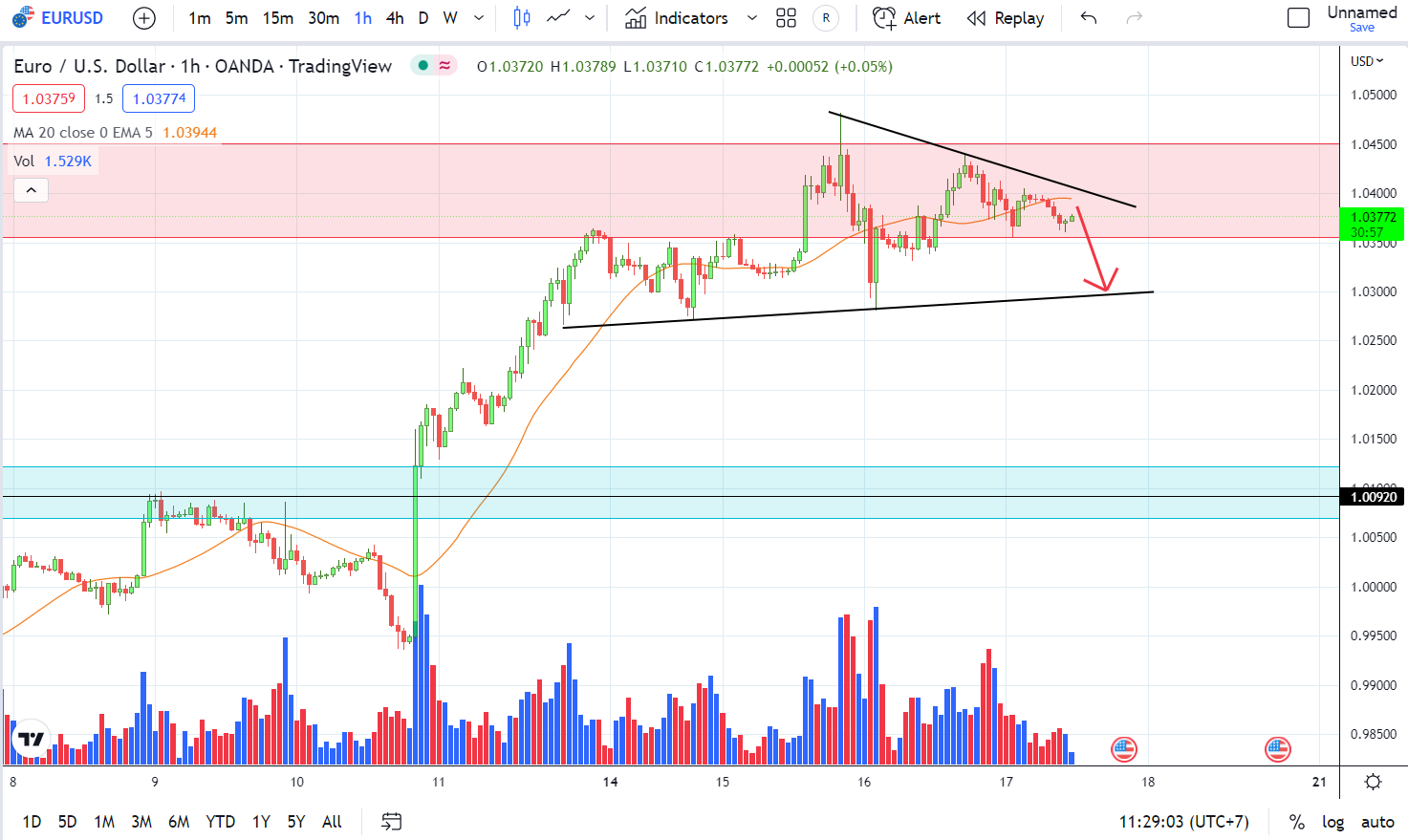The width and height of the screenshot is (1408, 840).
Task: Click the Euro / U.S. Dollar chart title
Action: click(x=203, y=66)
